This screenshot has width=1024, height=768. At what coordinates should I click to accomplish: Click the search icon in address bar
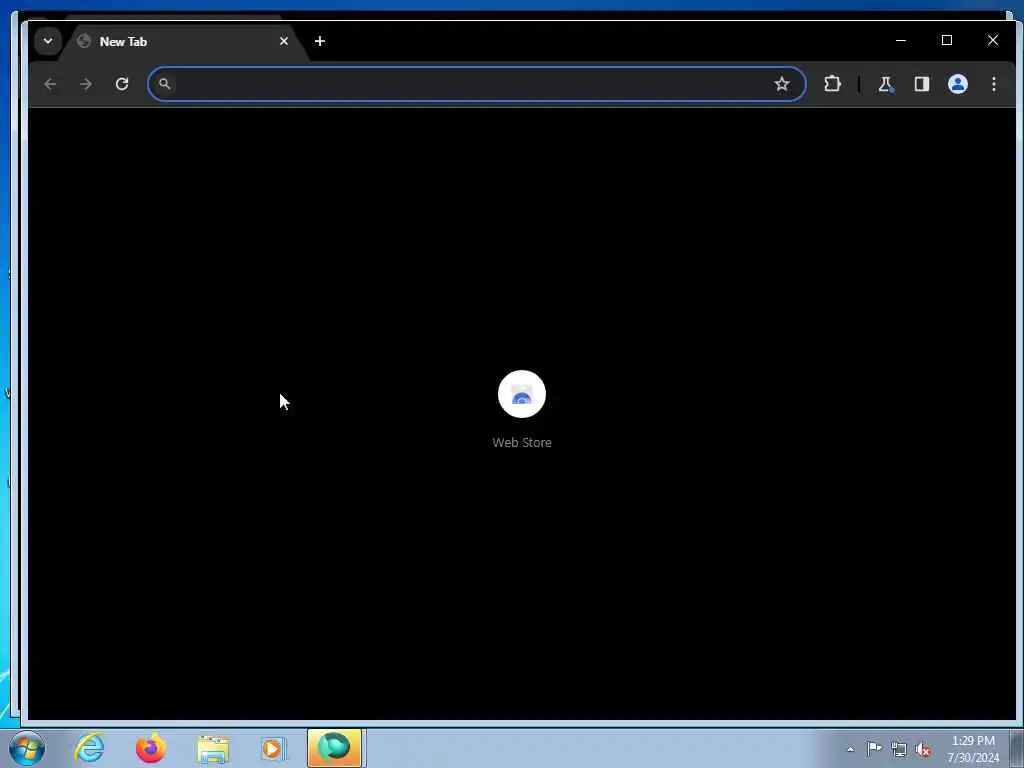165,84
